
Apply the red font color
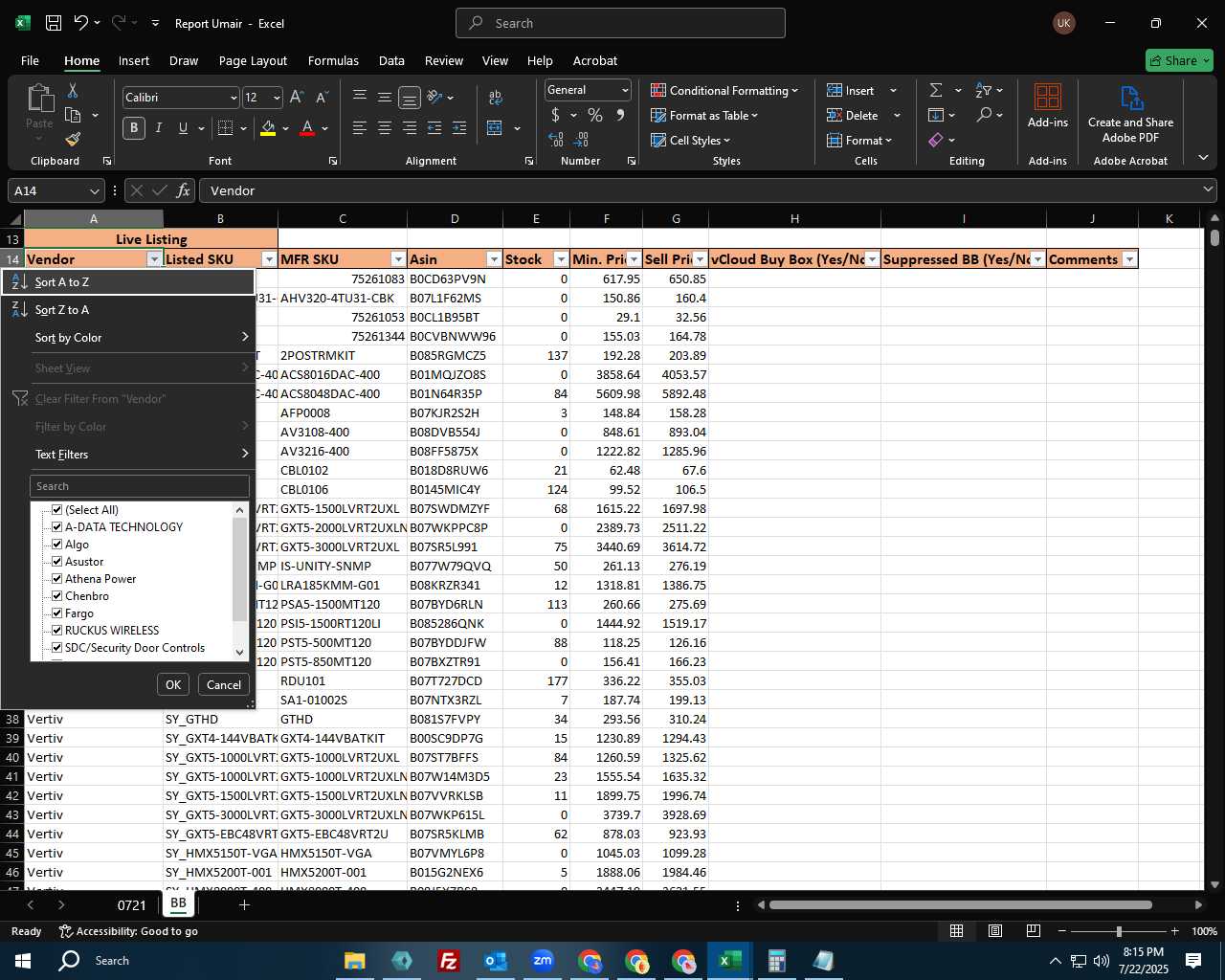pyautogui.click(x=307, y=128)
